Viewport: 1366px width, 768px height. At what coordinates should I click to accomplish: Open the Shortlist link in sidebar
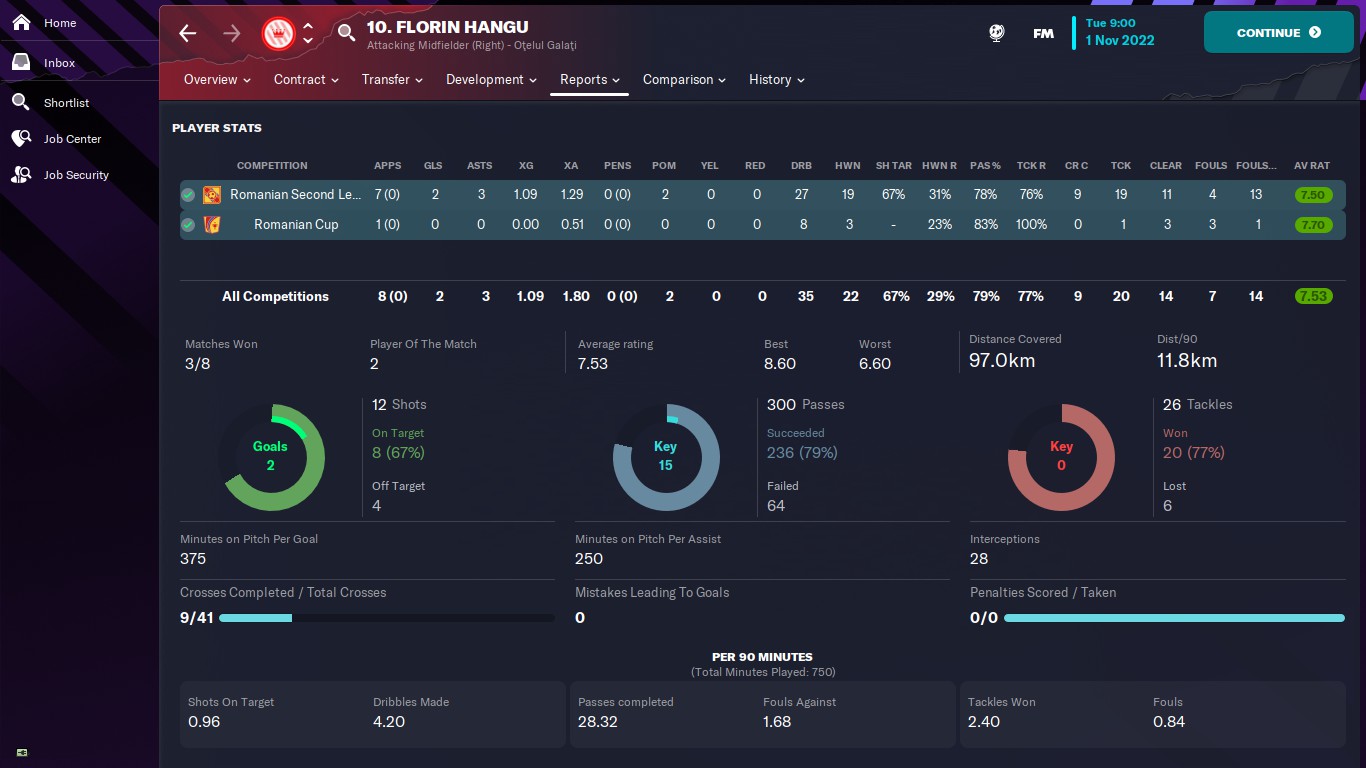pos(66,103)
